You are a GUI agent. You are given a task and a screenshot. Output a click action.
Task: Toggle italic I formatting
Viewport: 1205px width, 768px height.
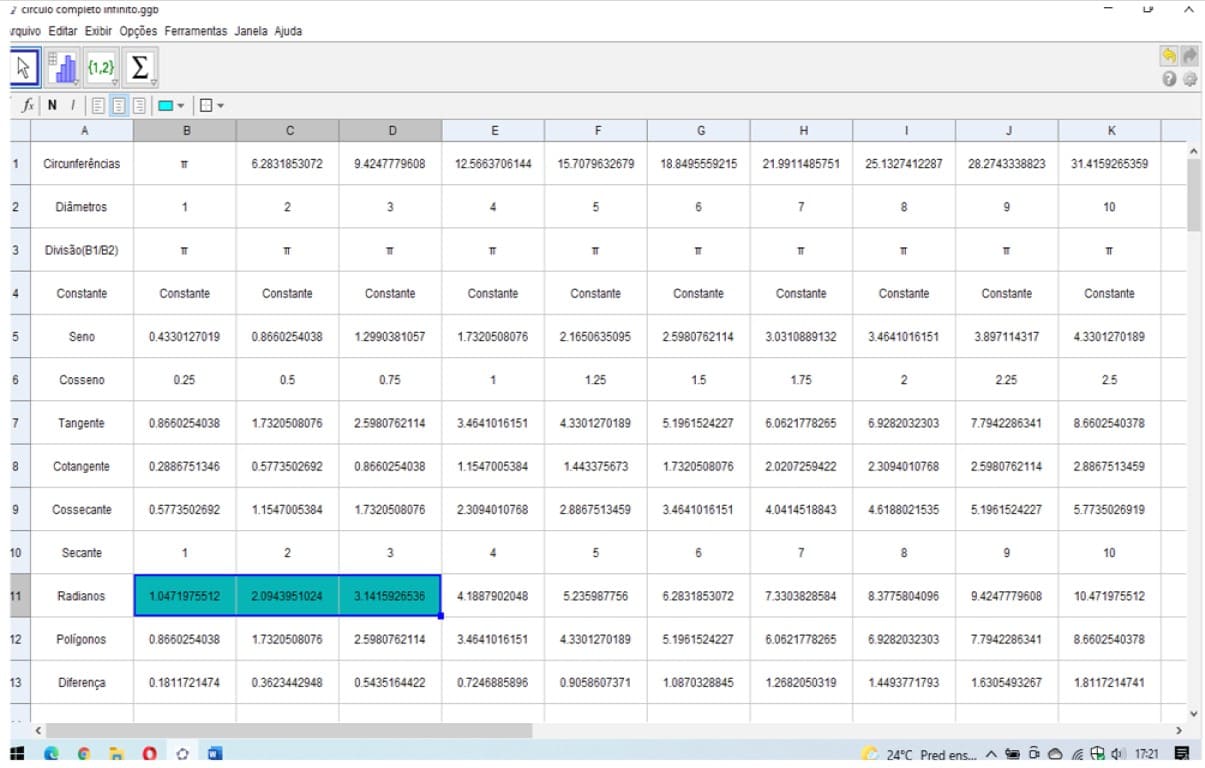tap(71, 105)
